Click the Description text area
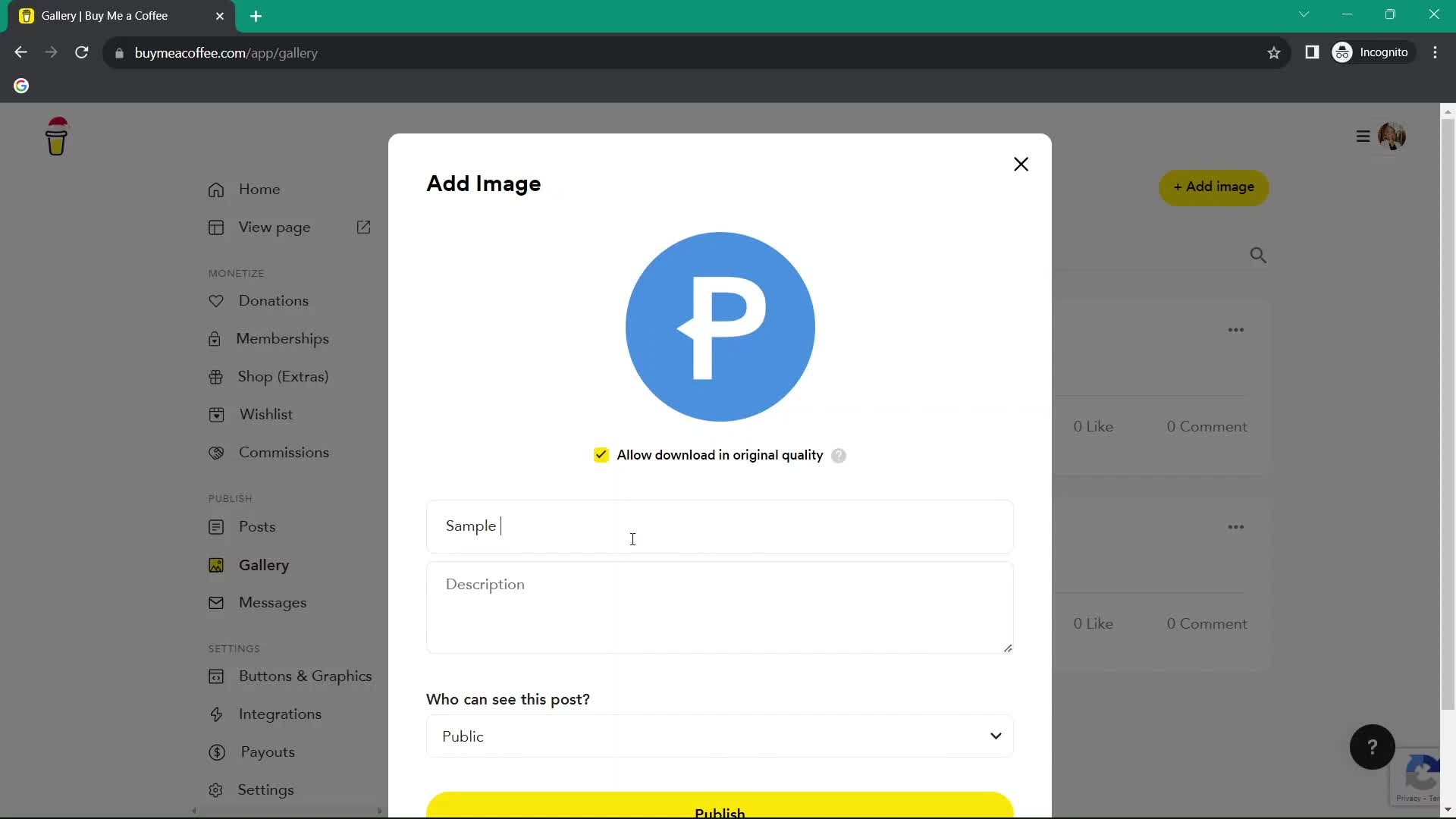Screen dimensions: 1456x819 (720, 607)
